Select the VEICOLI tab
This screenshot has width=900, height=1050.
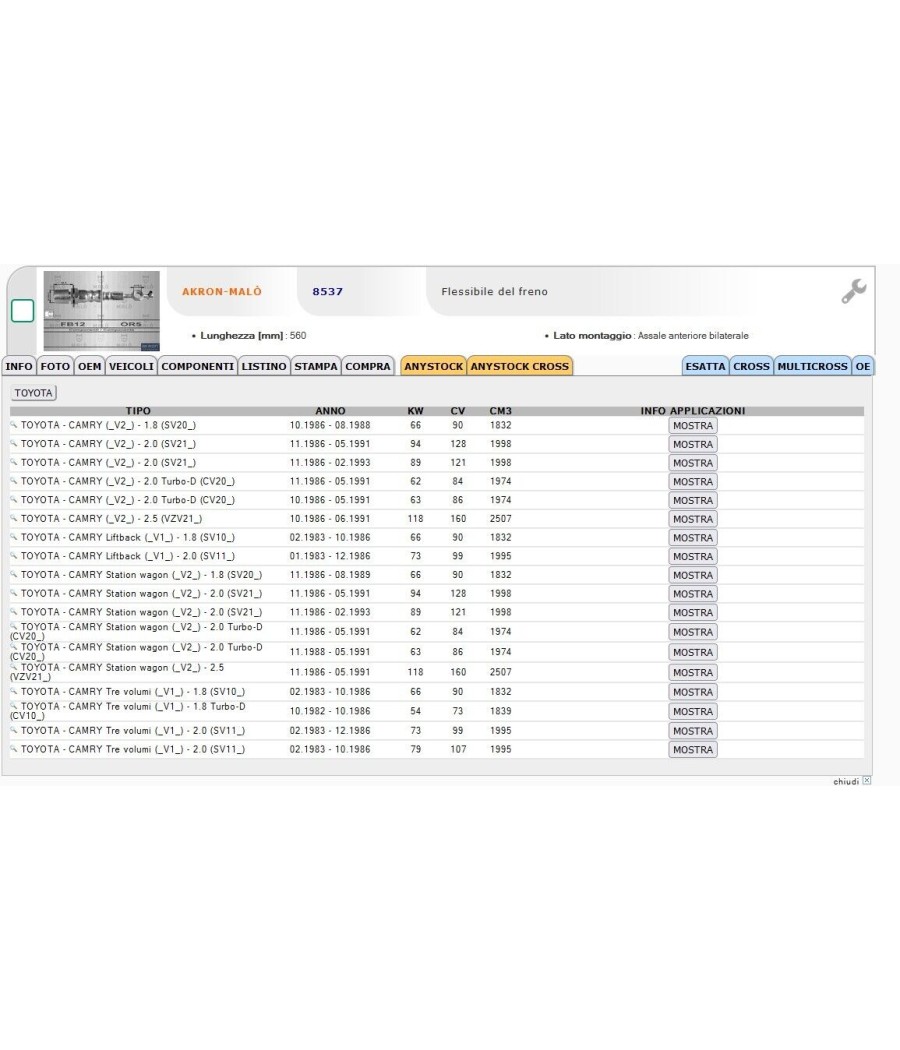[x=131, y=366]
